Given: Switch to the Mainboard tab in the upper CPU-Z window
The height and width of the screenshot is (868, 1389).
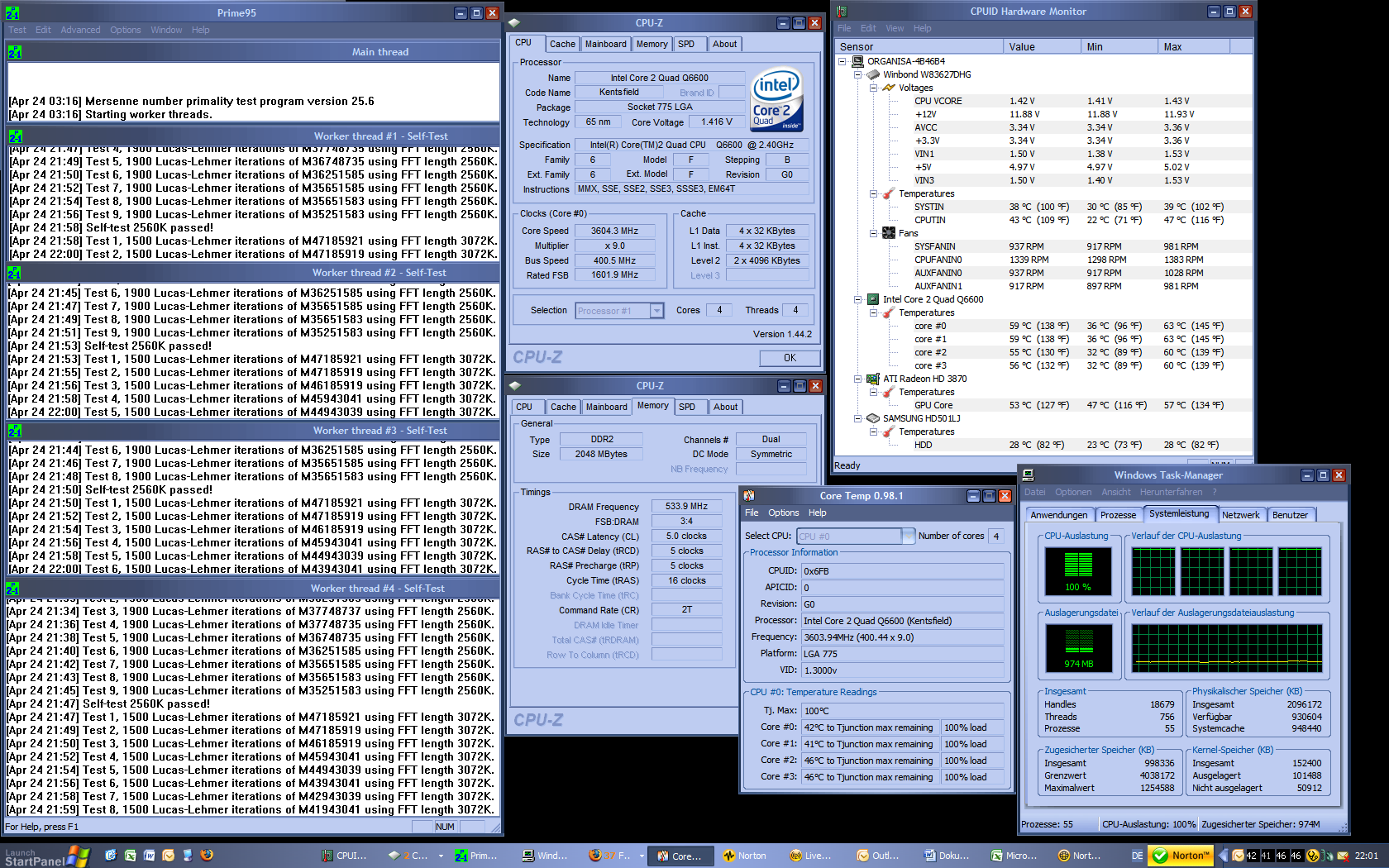Looking at the screenshot, I should (606, 44).
